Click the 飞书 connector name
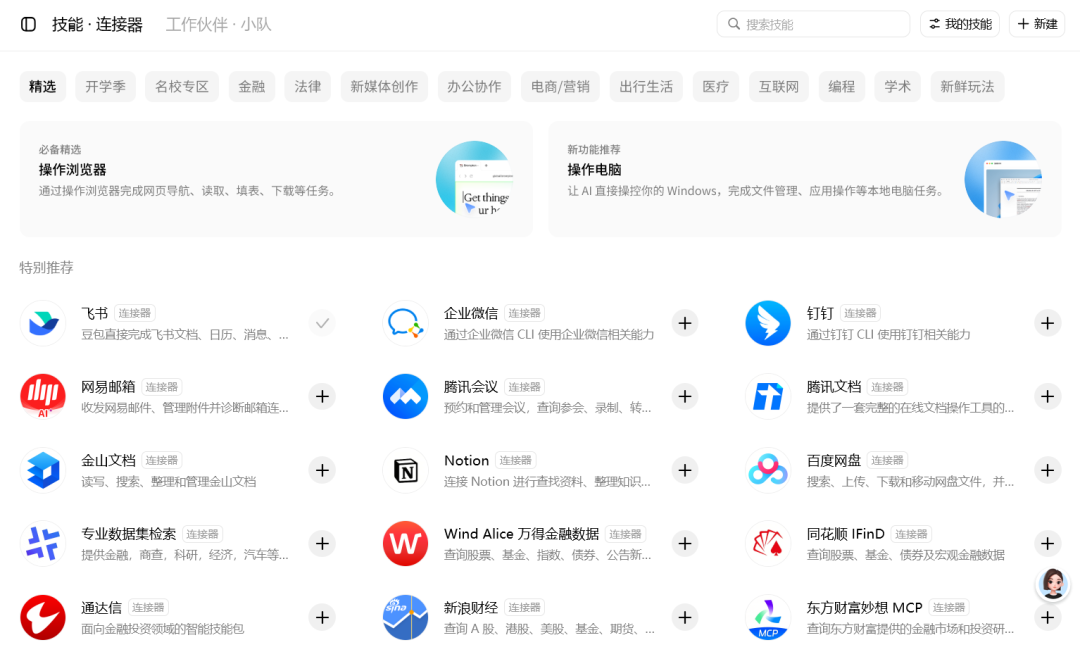The width and height of the screenshot is (1080, 659). (x=94, y=313)
